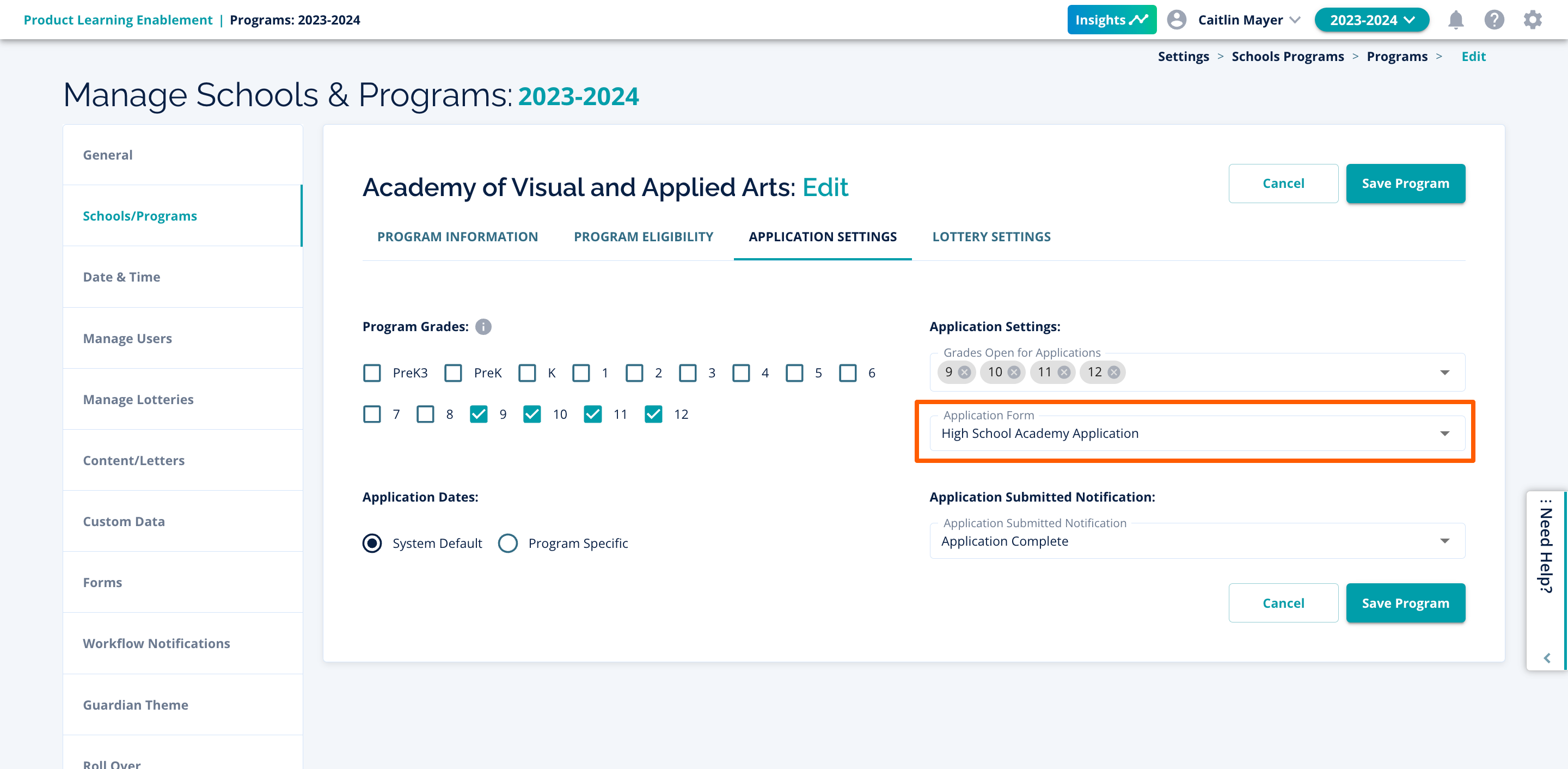Select the Program Specific radio button
The image size is (1568, 769).
pos(507,543)
